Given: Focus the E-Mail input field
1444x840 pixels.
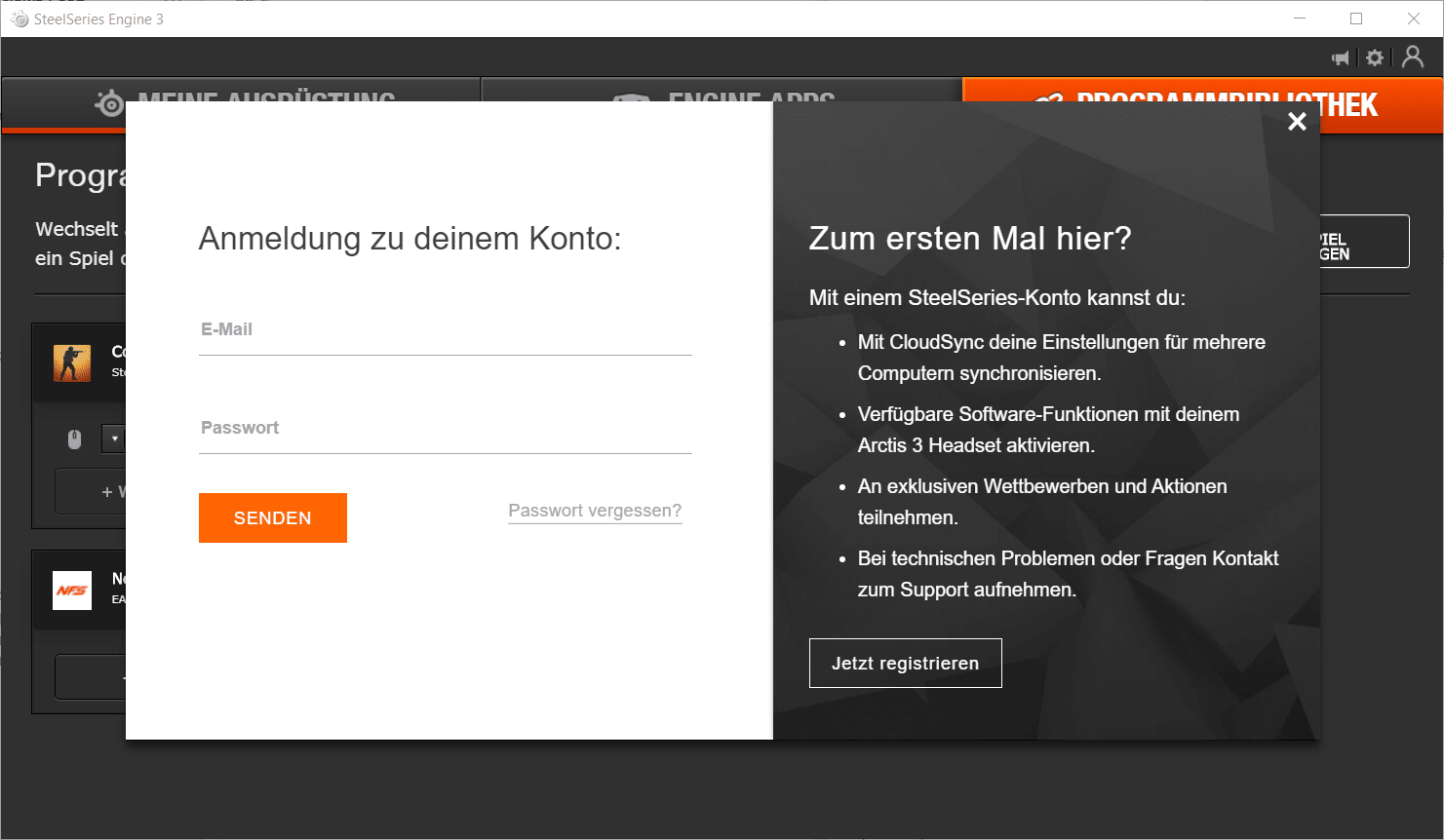Looking at the screenshot, I should tap(445, 330).
